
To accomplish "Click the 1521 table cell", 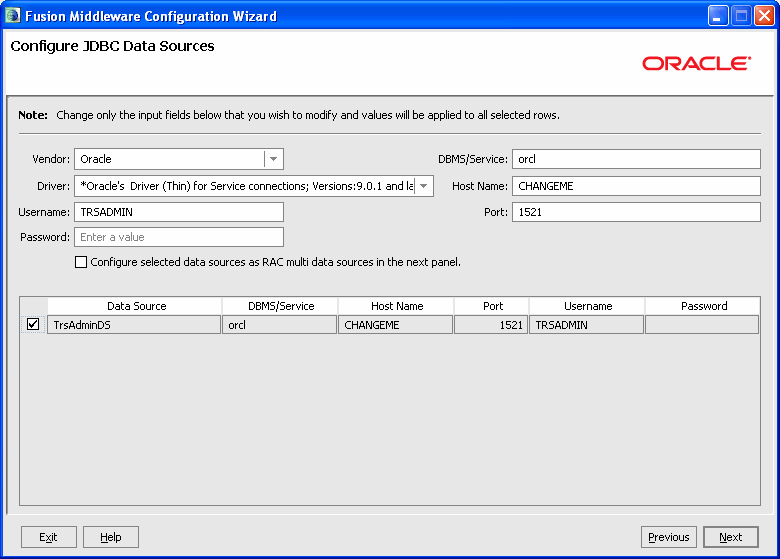I will click(491, 325).
